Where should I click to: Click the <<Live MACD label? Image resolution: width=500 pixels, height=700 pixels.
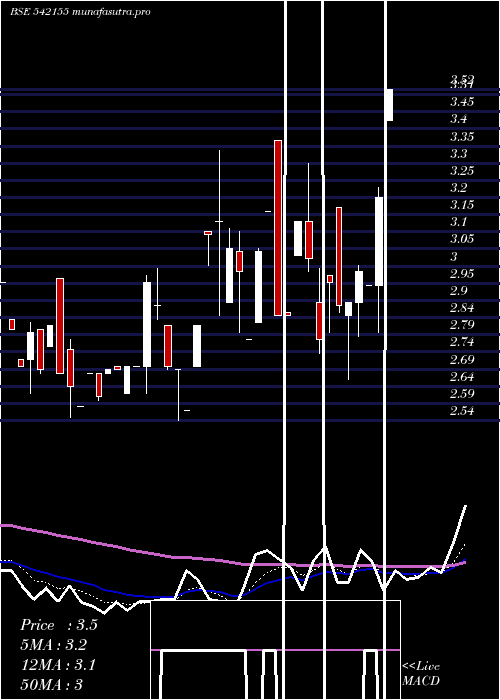(421, 673)
